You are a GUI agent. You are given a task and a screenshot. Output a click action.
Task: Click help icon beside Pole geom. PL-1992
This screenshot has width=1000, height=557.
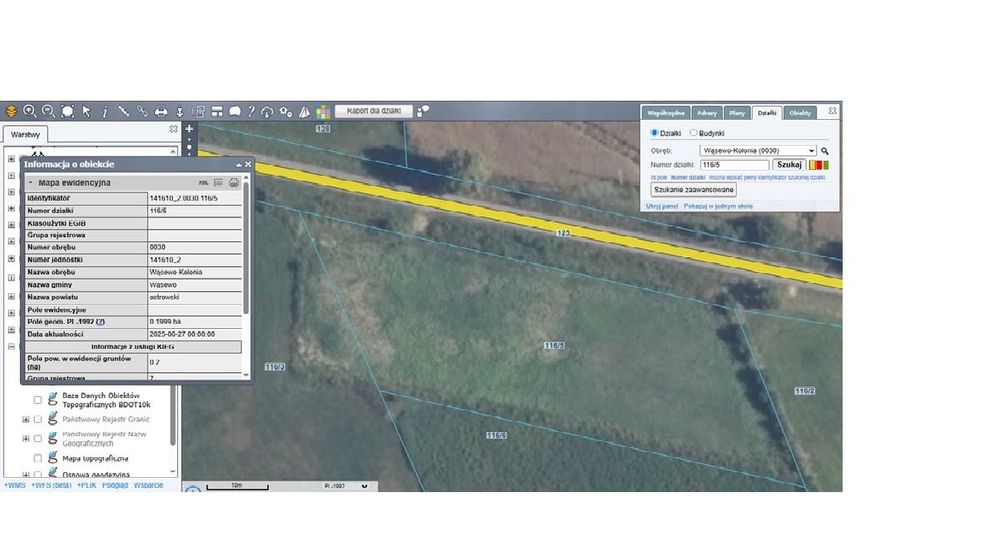101,322
